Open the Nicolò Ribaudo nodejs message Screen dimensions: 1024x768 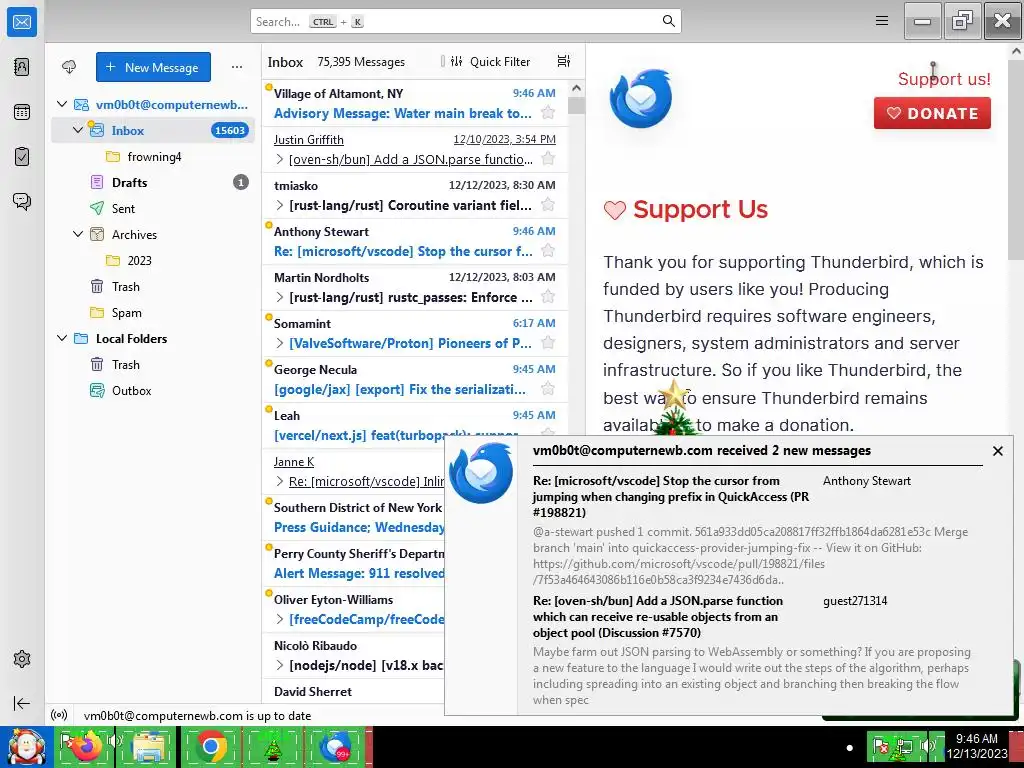point(353,656)
